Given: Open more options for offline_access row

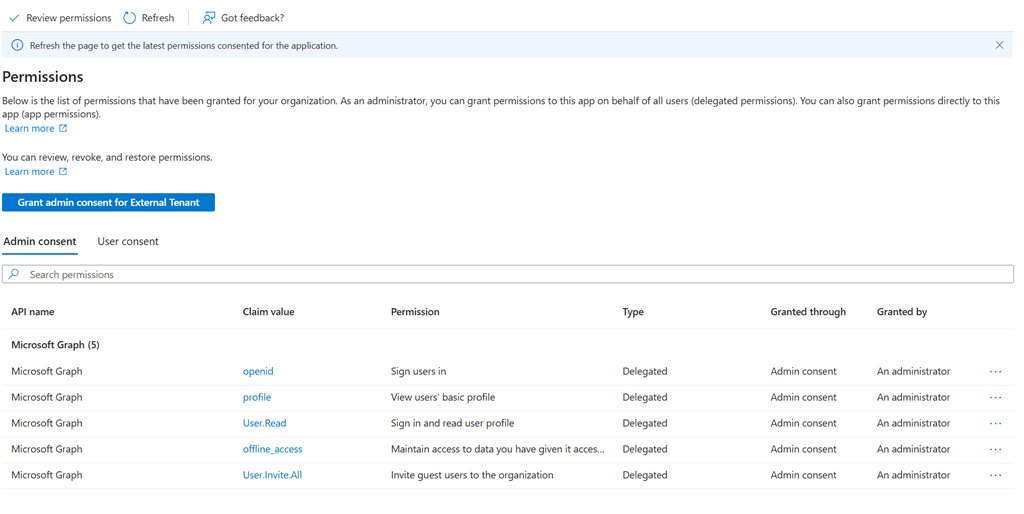Looking at the screenshot, I should click(995, 449).
